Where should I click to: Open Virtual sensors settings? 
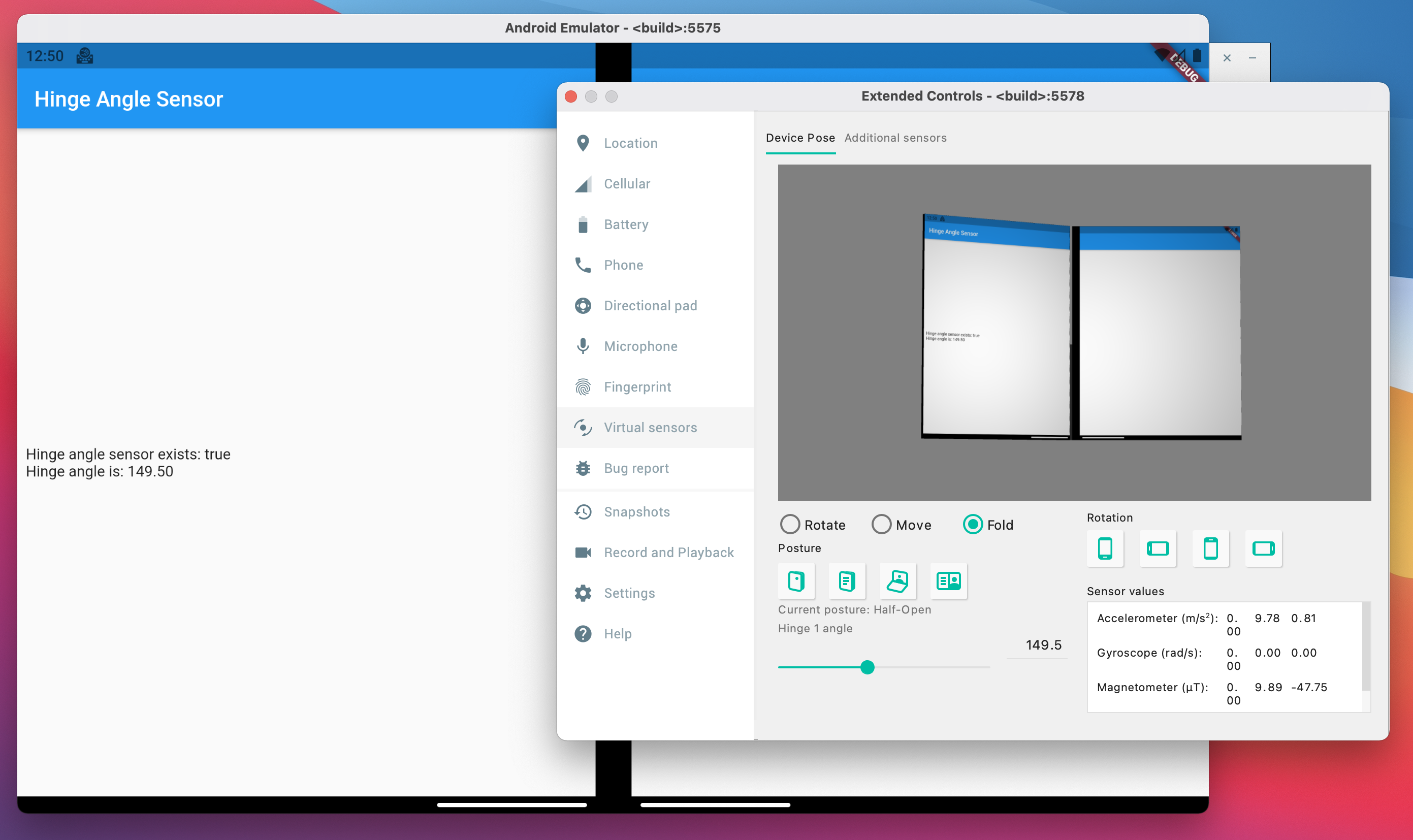pos(651,427)
